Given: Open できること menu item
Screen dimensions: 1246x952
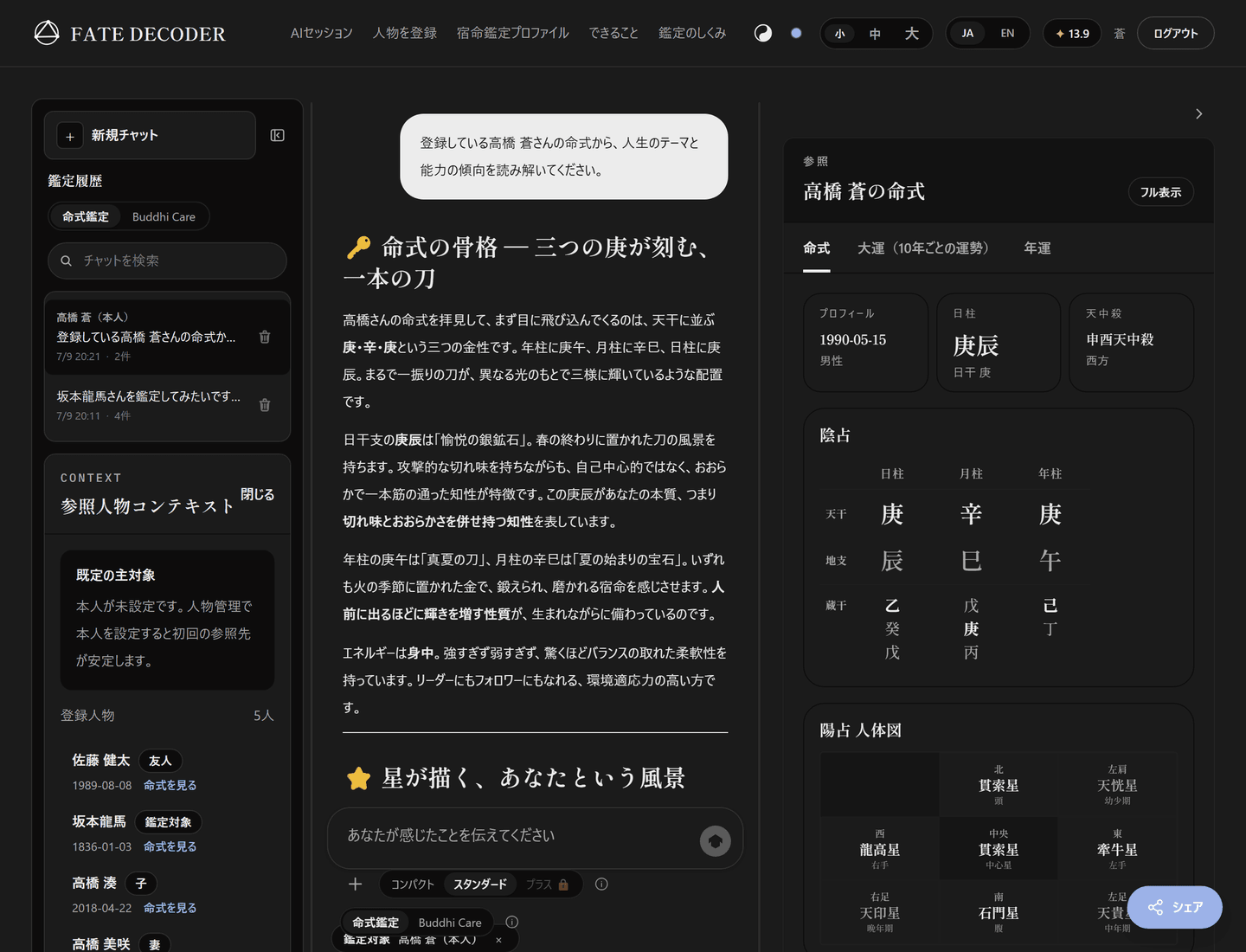Looking at the screenshot, I should (x=613, y=33).
